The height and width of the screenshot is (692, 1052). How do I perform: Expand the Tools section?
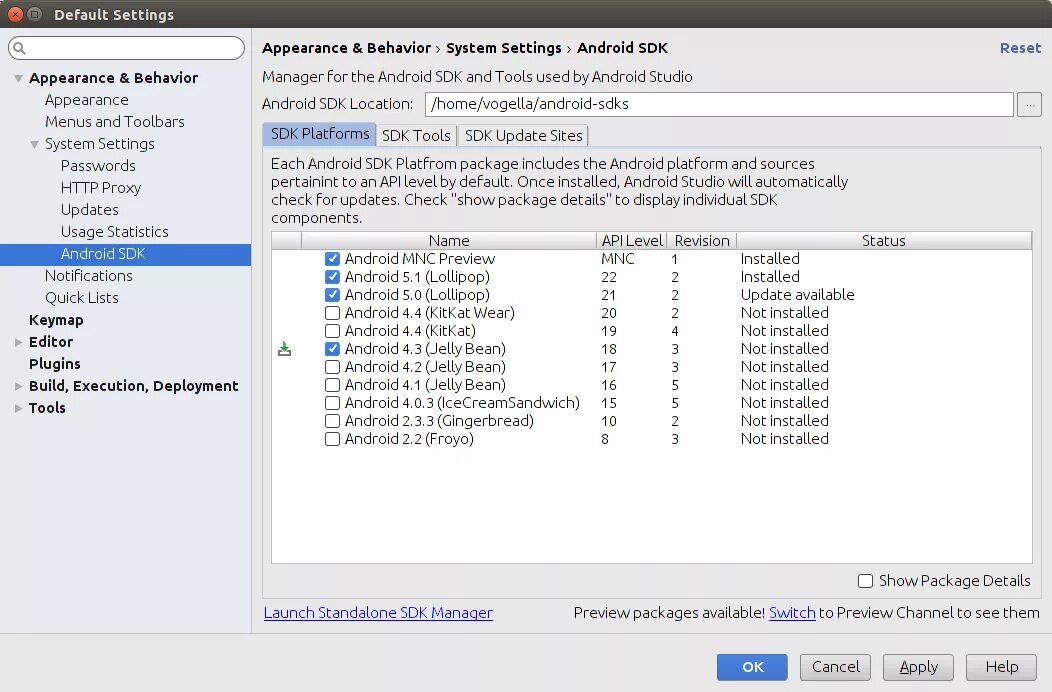point(18,408)
